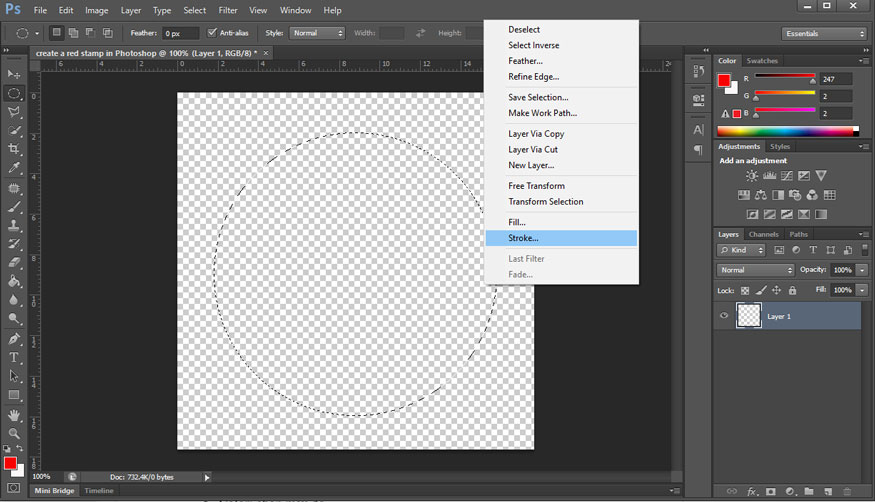Open the layer blend mode Normal dropdown
The height and width of the screenshot is (502, 875).
point(755,270)
